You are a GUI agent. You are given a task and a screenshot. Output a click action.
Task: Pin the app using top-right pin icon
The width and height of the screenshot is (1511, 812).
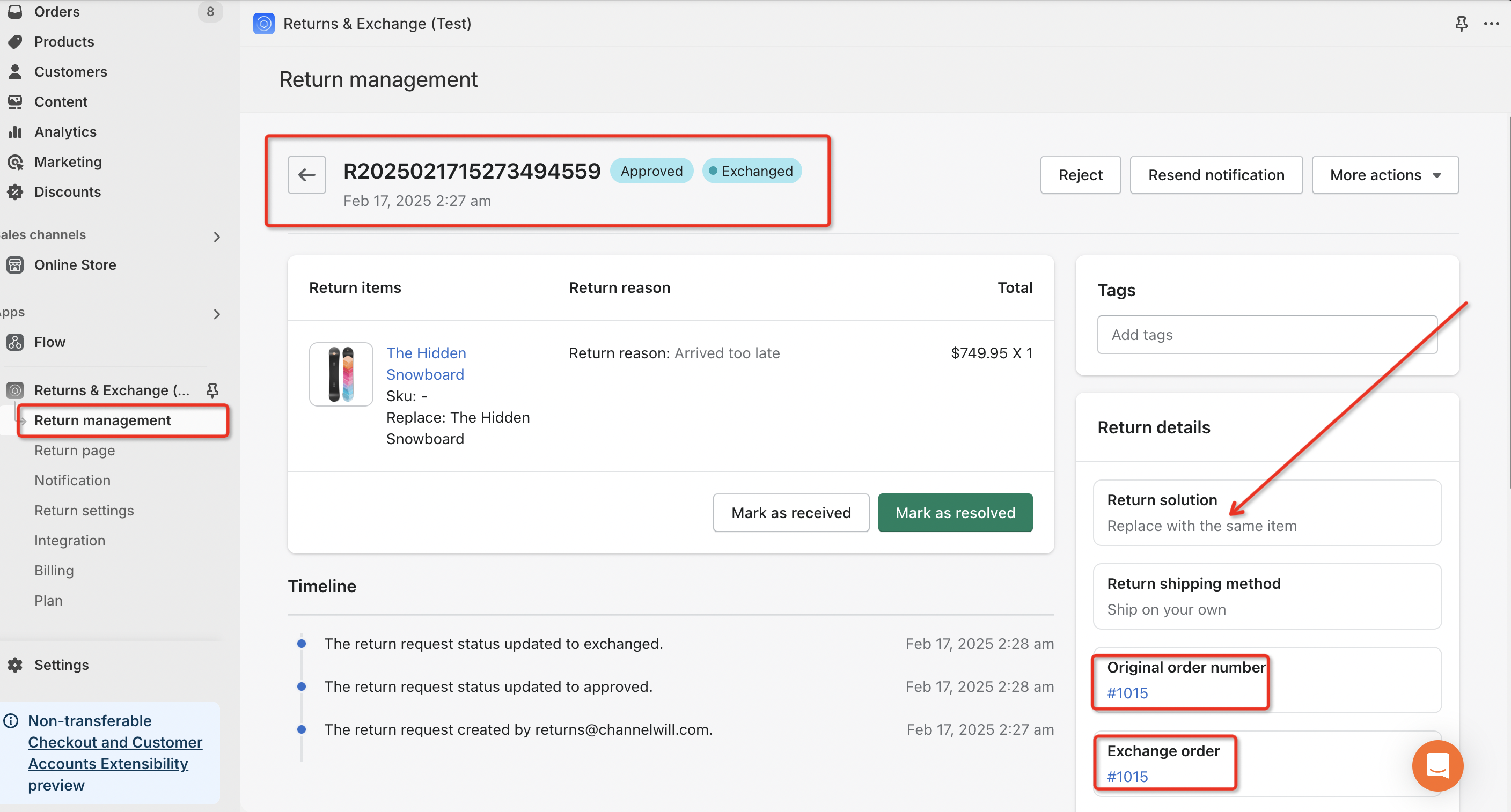(x=1461, y=24)
